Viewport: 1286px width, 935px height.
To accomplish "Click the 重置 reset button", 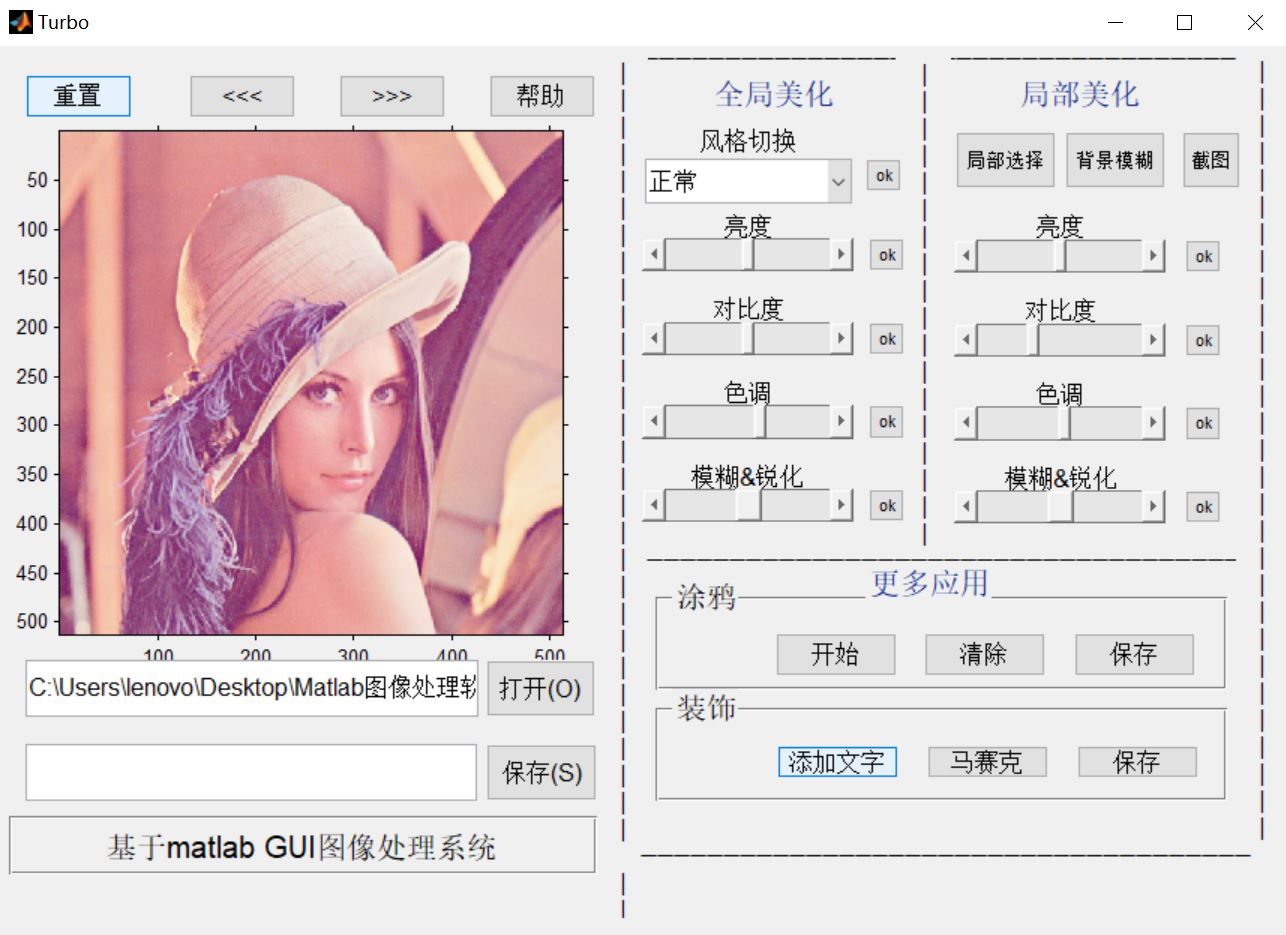I will [x=78, y=96].
